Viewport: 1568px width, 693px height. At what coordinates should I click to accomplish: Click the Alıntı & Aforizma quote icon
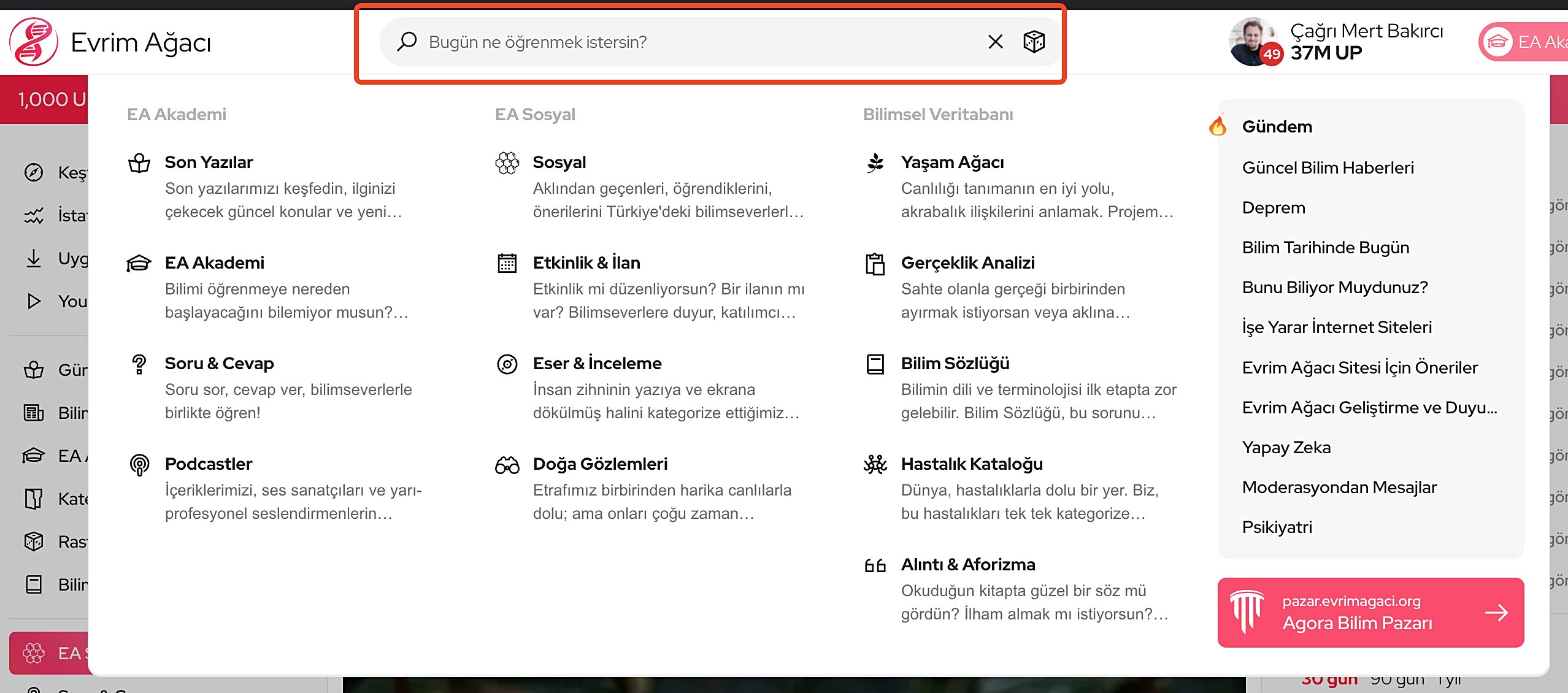point(875,565)
